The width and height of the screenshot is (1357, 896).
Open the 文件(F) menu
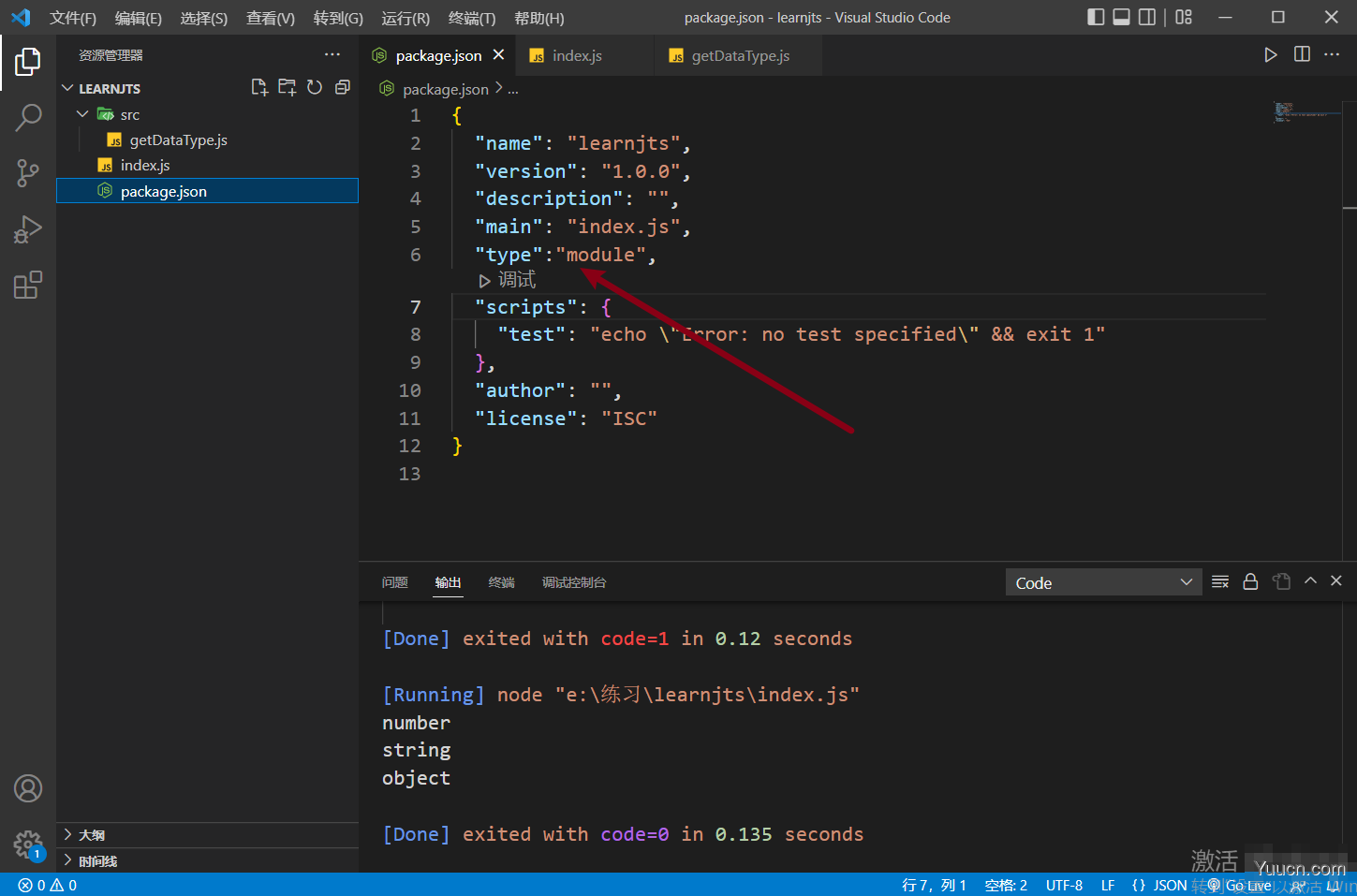tap(73, 18)
